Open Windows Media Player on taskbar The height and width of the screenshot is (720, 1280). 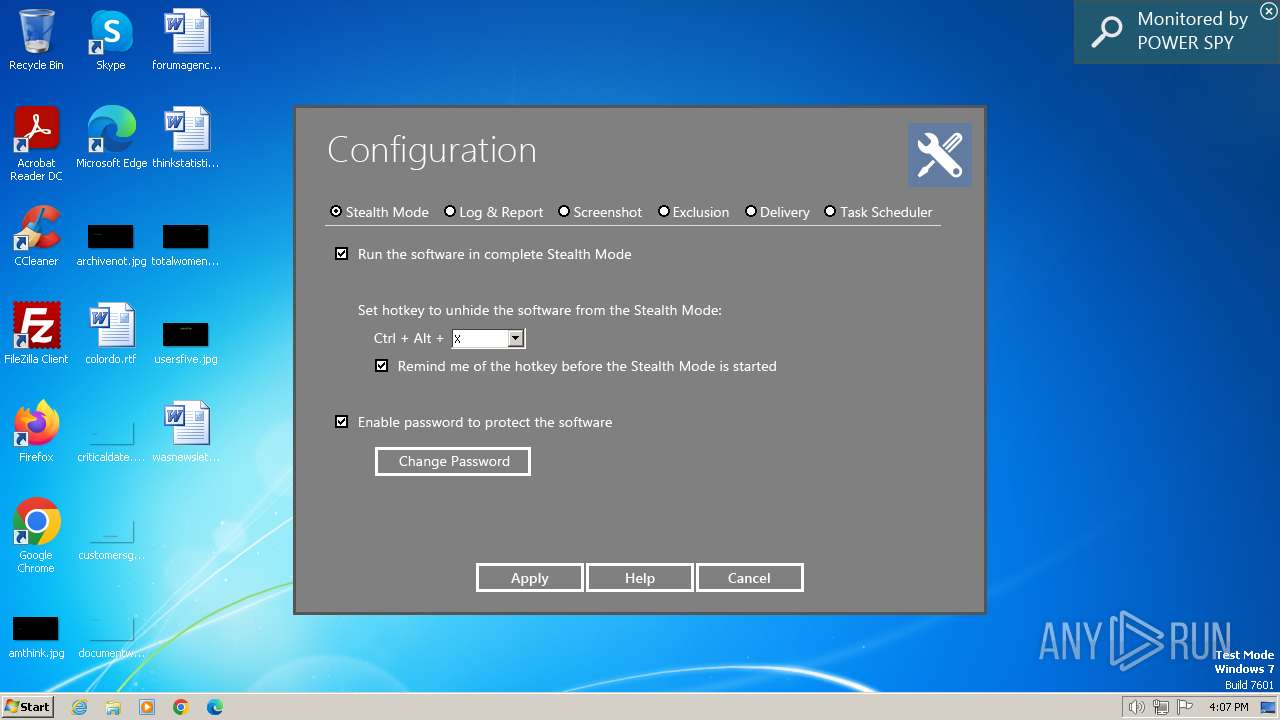tap(147, 707)
